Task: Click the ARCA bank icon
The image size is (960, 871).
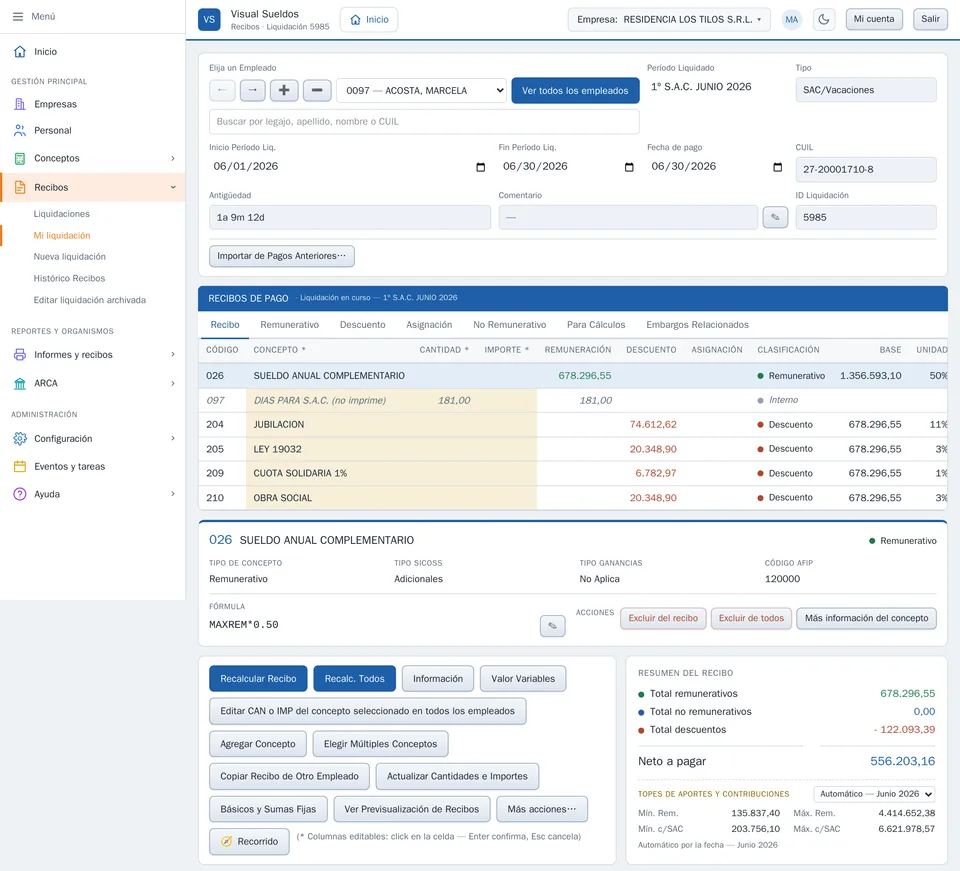Action: coord(20,383)
